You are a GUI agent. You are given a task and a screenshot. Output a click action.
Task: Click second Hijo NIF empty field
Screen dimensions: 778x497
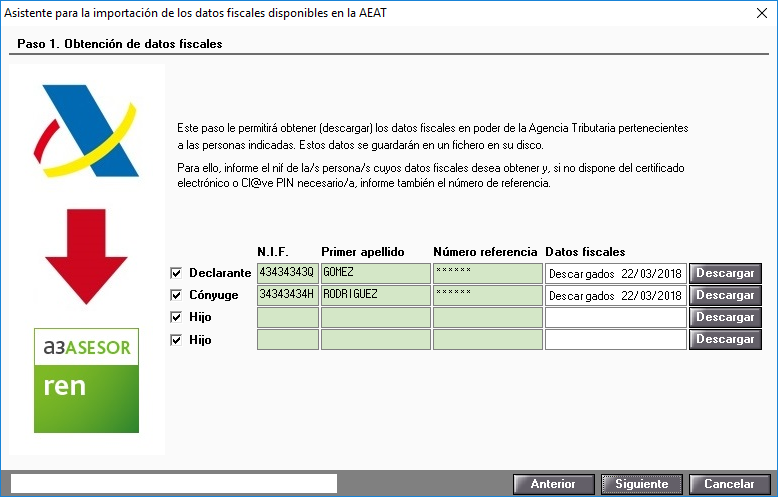pyautogui.click(x=288, y=340)
